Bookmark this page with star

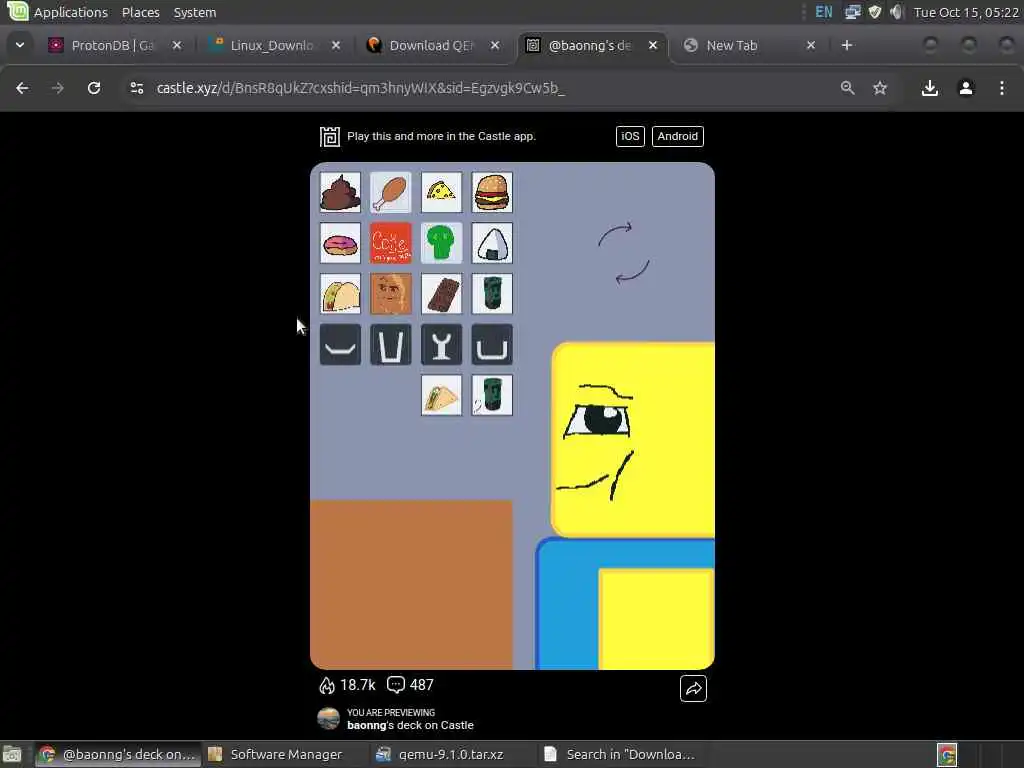click(880, 88)
